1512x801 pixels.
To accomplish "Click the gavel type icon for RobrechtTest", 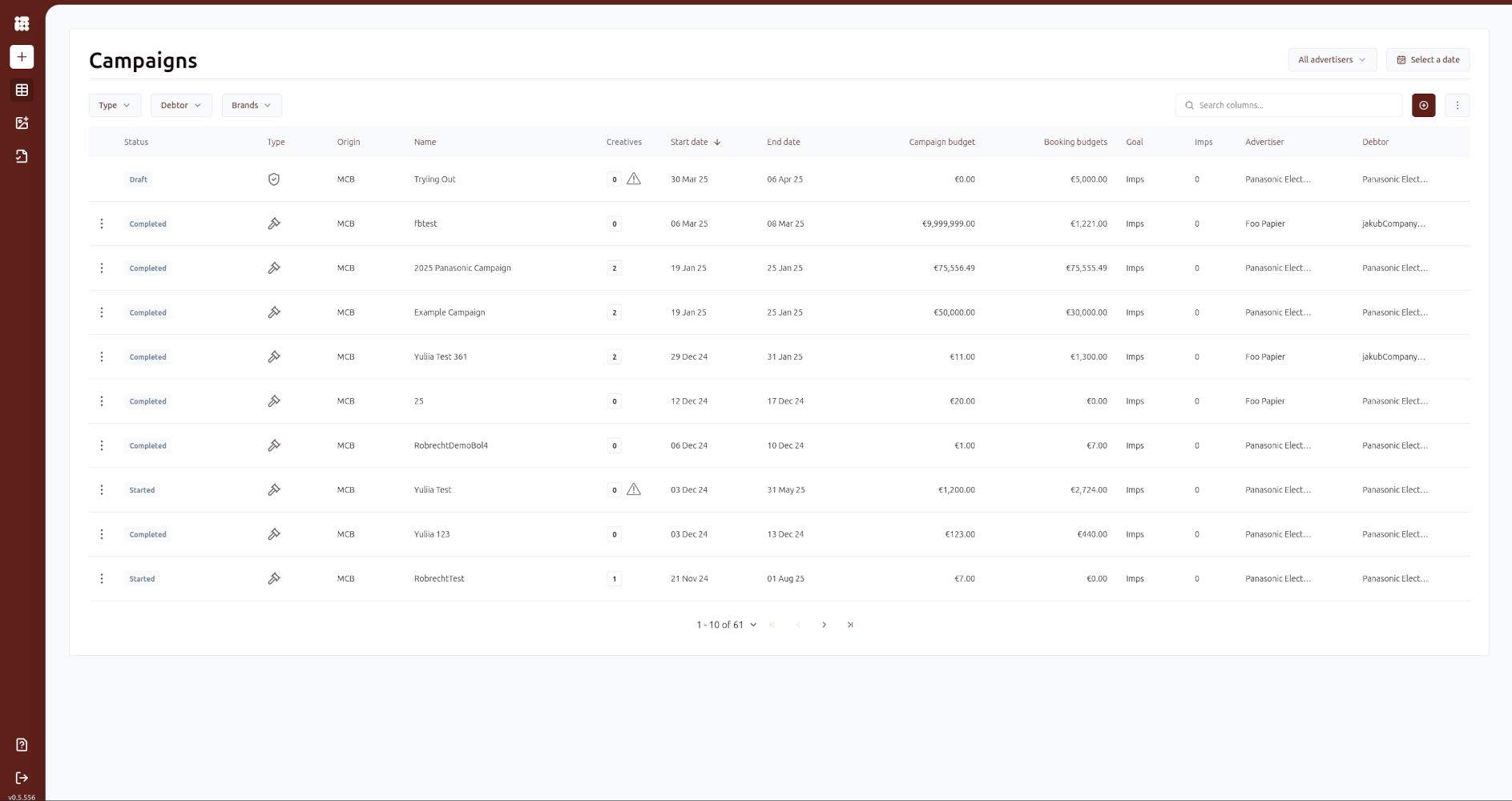I will (x=274, y=578).
